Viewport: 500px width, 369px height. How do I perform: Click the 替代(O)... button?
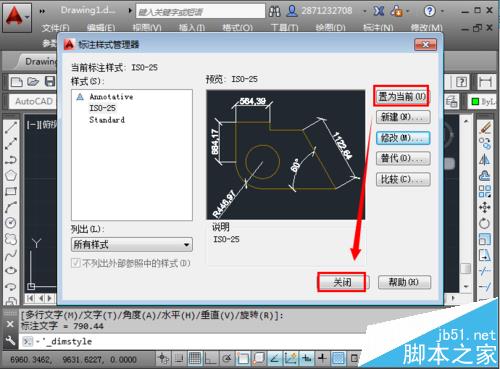403,159
